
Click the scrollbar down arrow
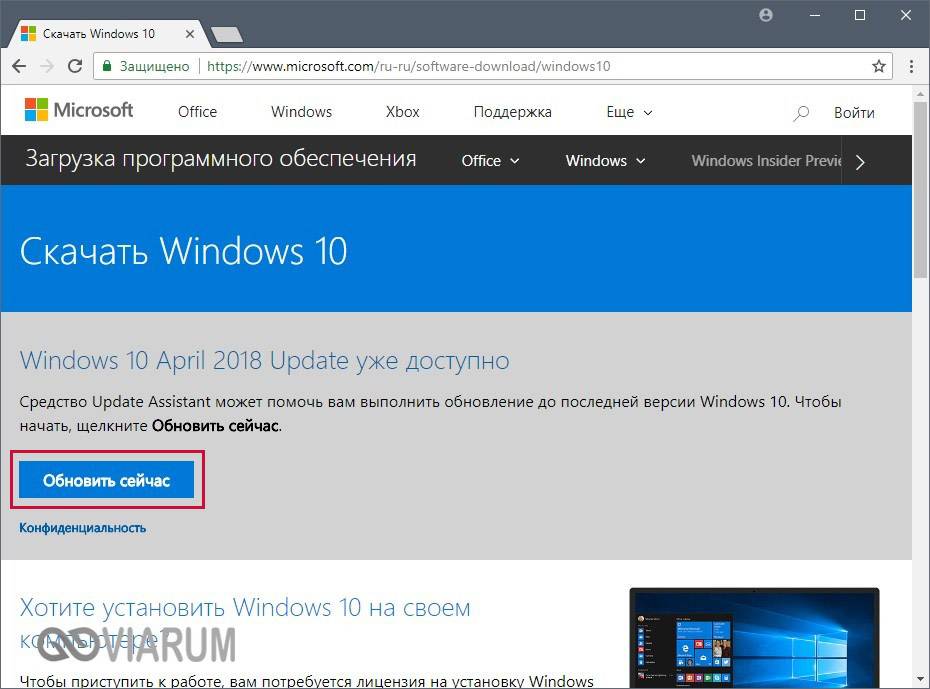921,680
